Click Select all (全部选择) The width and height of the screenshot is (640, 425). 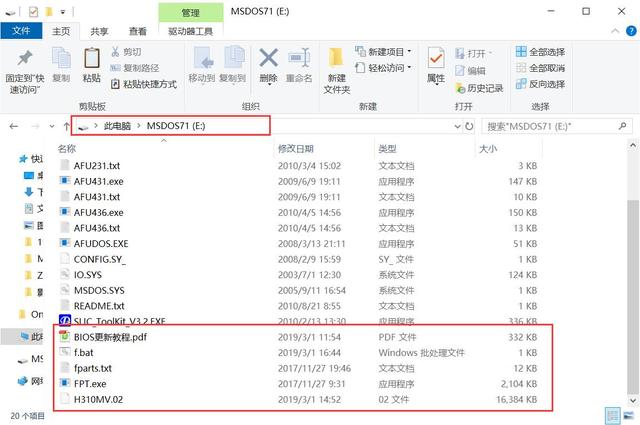(540, 52)
